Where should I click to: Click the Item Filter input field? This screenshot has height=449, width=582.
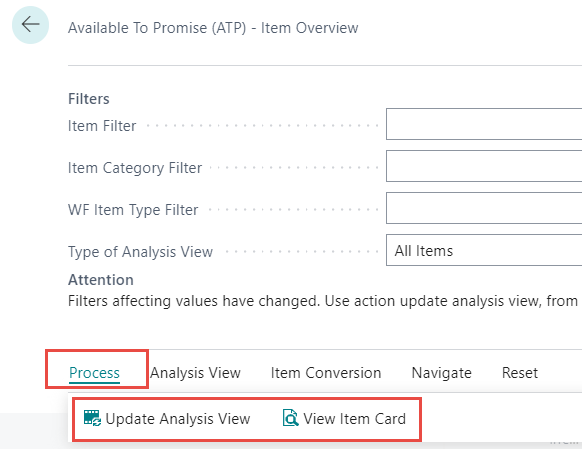click(x=484, y=124)
